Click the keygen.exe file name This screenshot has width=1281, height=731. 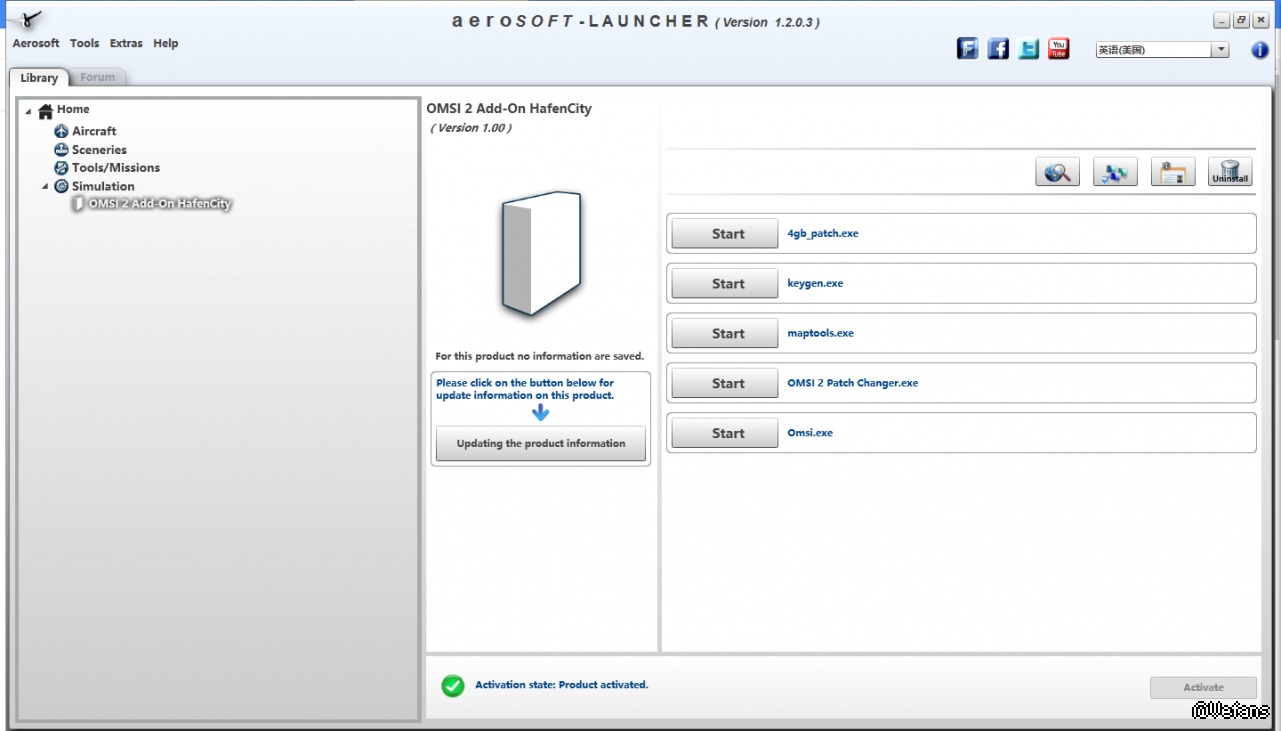coord(815,284)
